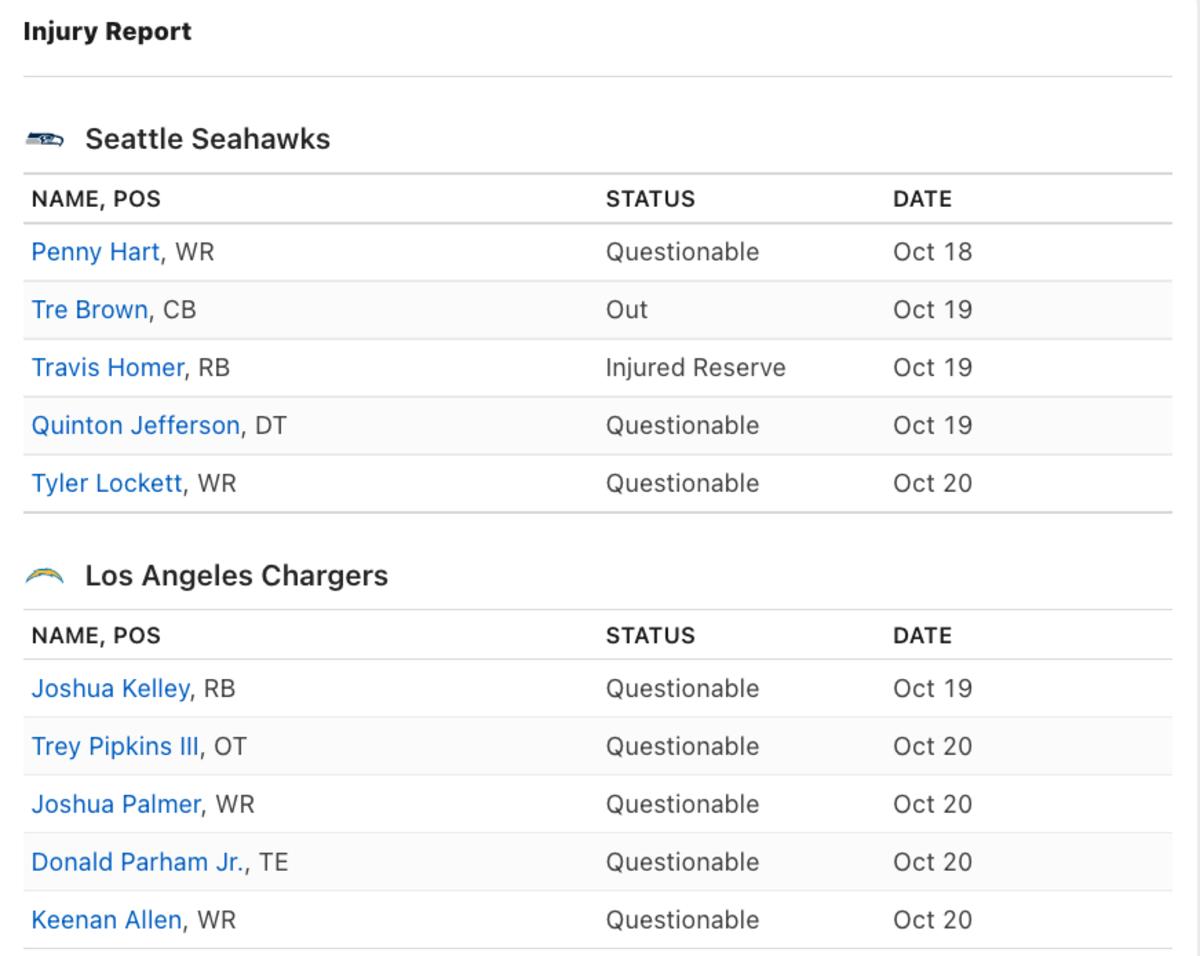Go to Trey Pipkins III's page

click(115, 747)
